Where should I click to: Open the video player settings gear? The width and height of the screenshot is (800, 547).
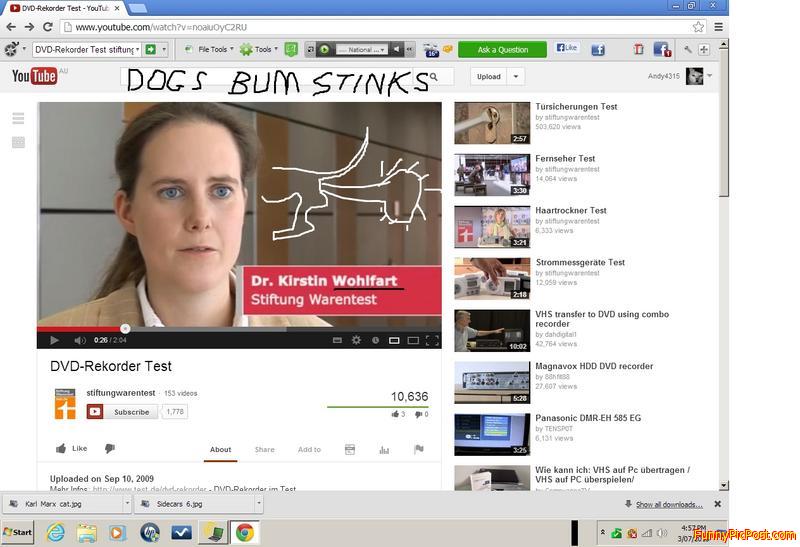click(356, 340)
